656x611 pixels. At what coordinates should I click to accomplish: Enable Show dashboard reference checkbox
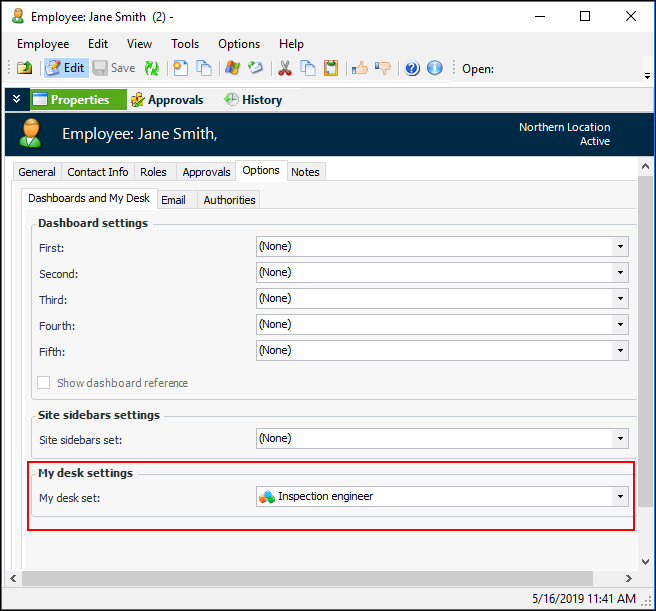coord(44,383)
